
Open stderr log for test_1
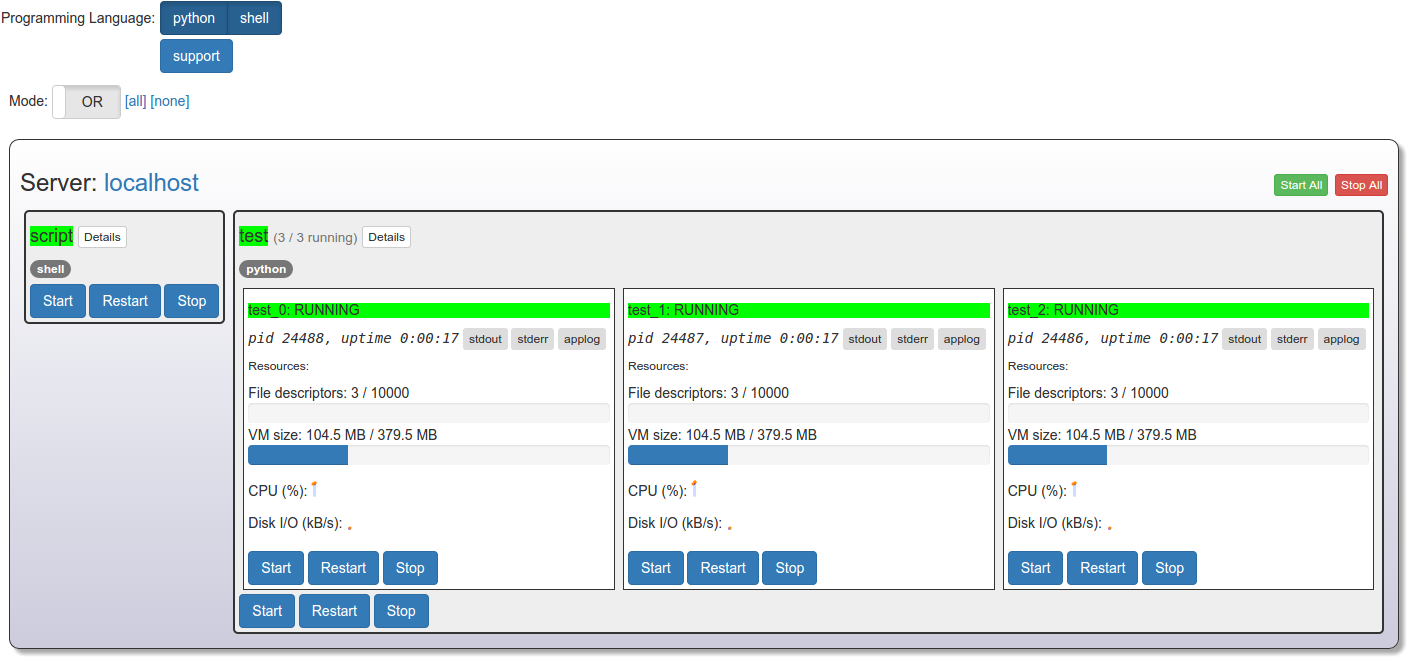pyautogui.click(x=911, y=338)
